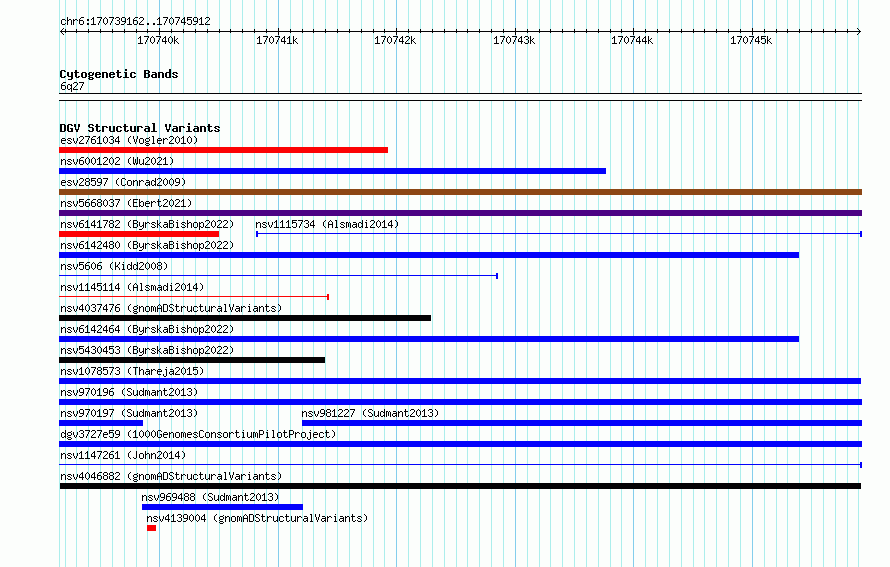The width and height of the screenshot is (890, 567).
Task: Select the blue nsv970196 variant bar
Action: point(460,402)
